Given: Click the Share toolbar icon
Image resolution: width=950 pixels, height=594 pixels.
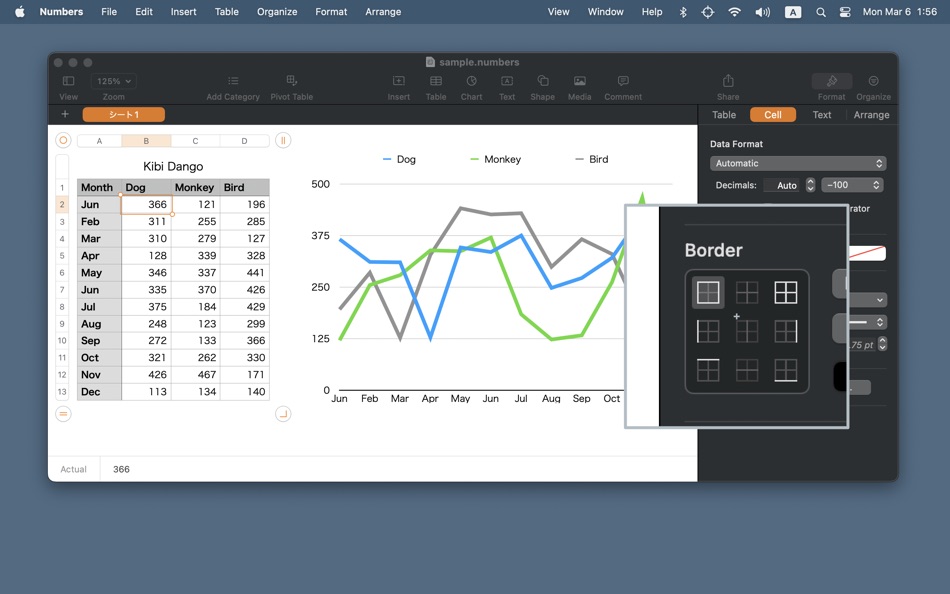Looking at the screenshot, I should coord(728,81).
